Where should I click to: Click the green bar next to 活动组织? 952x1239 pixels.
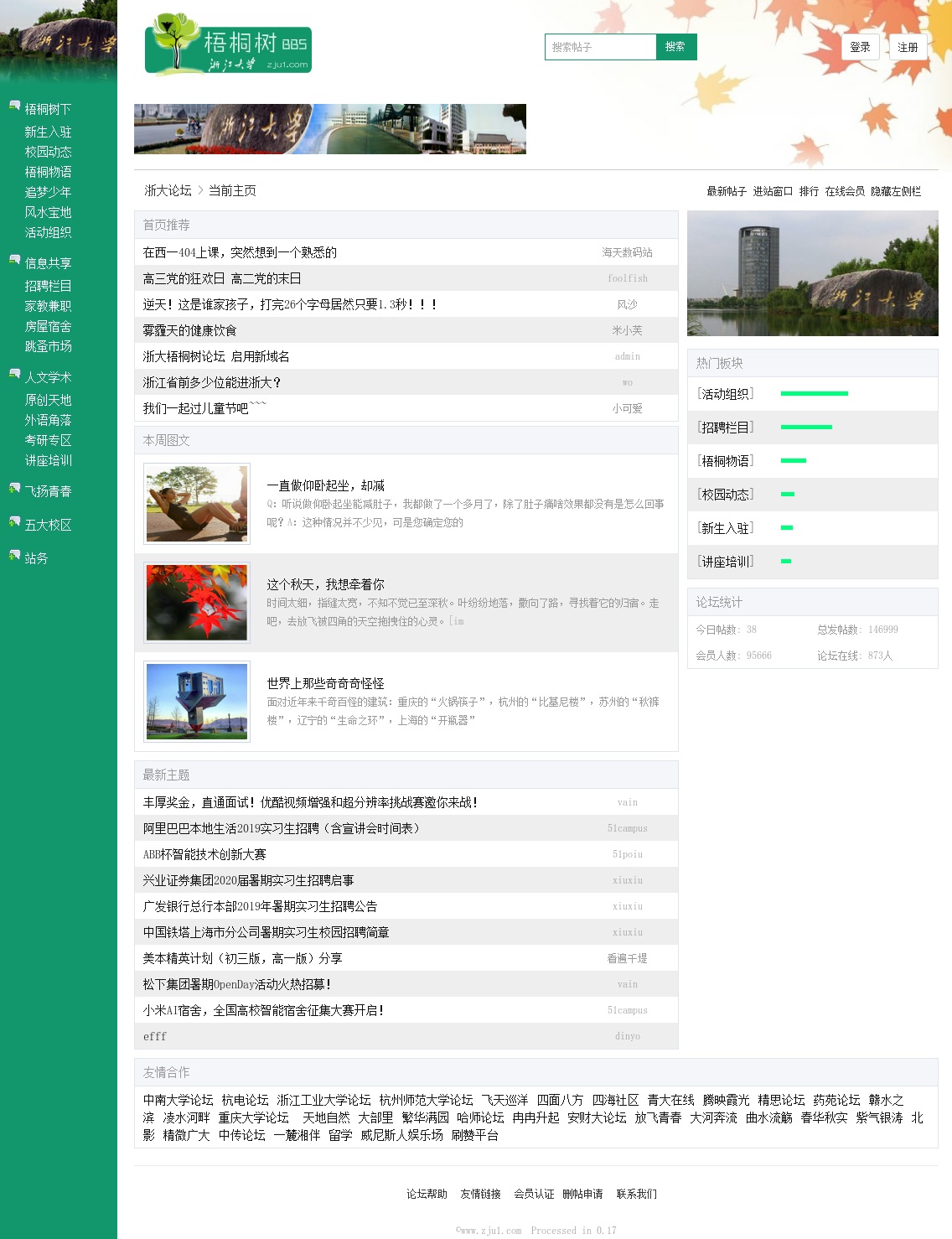point(814,393)
